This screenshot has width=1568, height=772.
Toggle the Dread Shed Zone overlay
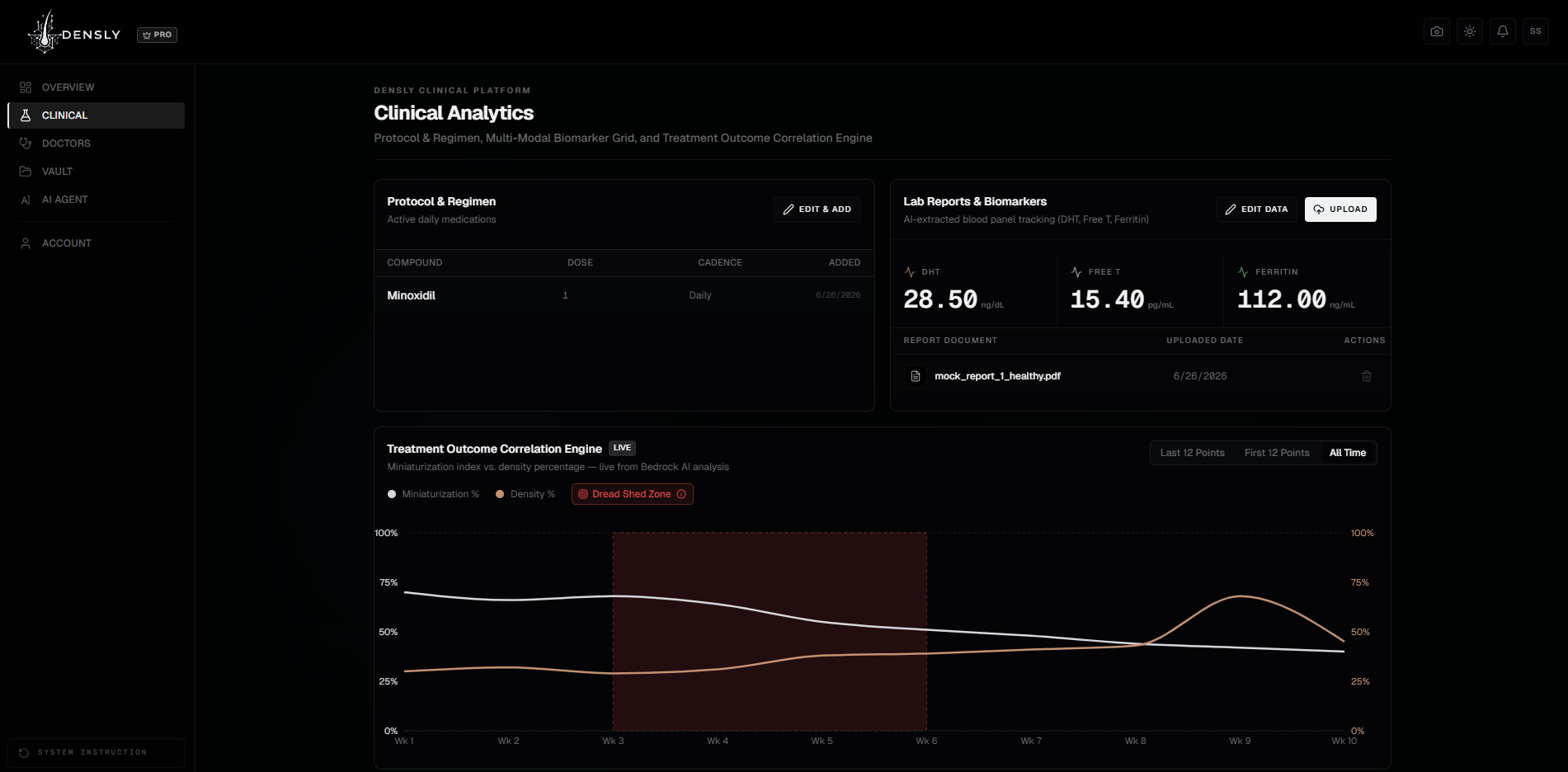point(632,494)
